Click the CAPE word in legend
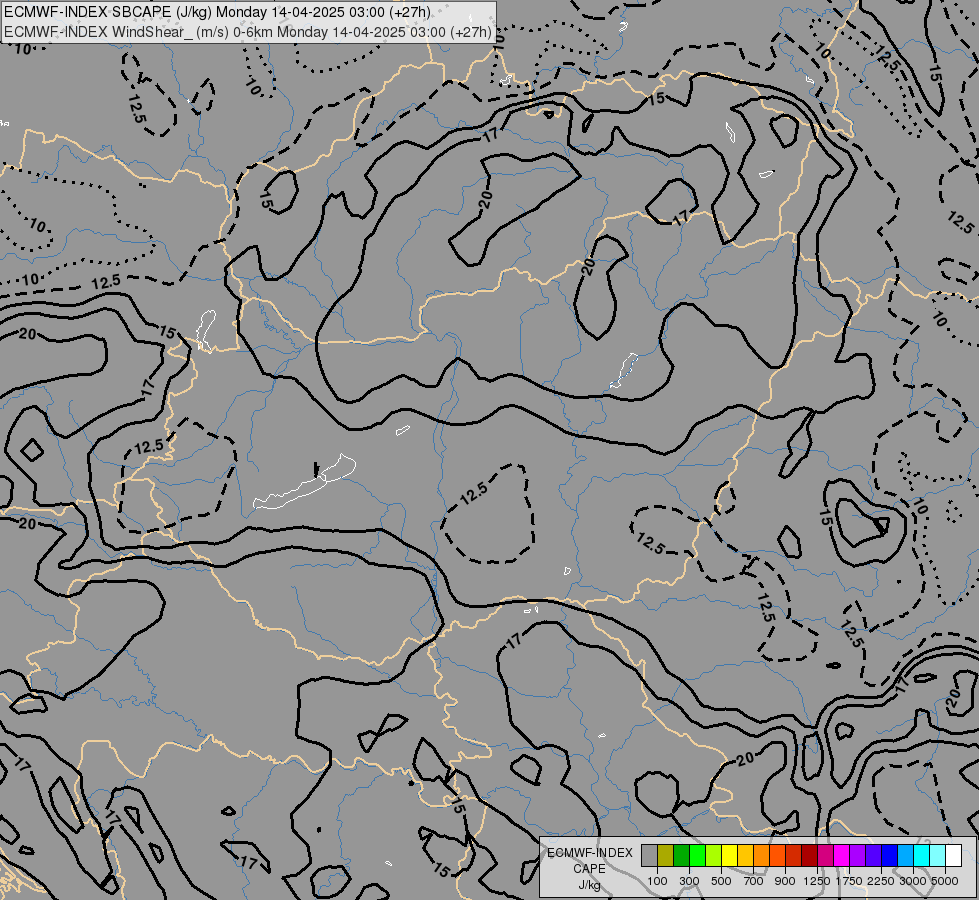 [589, 869]
